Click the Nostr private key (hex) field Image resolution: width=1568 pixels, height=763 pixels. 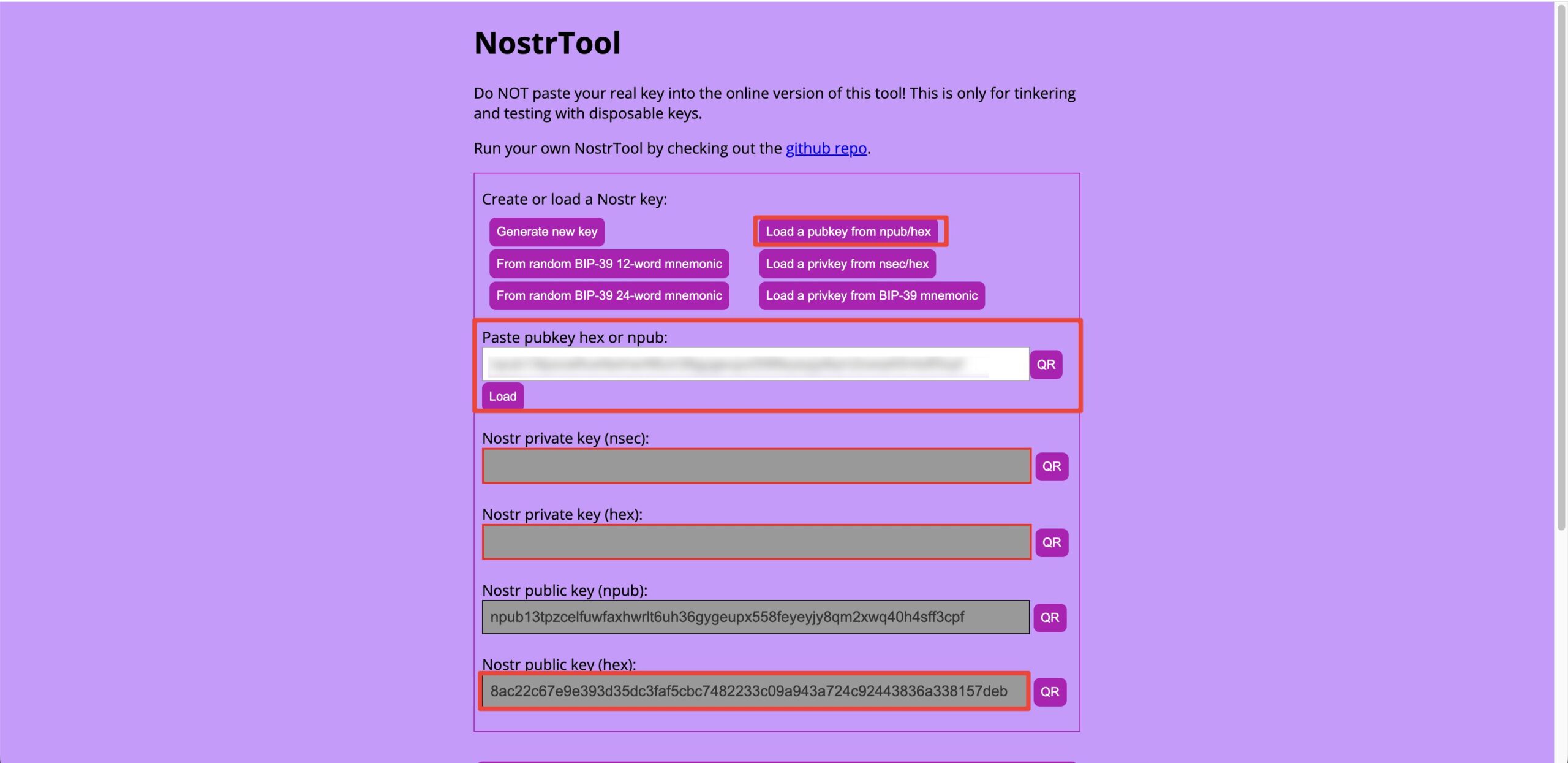click(x=756, y=542)
